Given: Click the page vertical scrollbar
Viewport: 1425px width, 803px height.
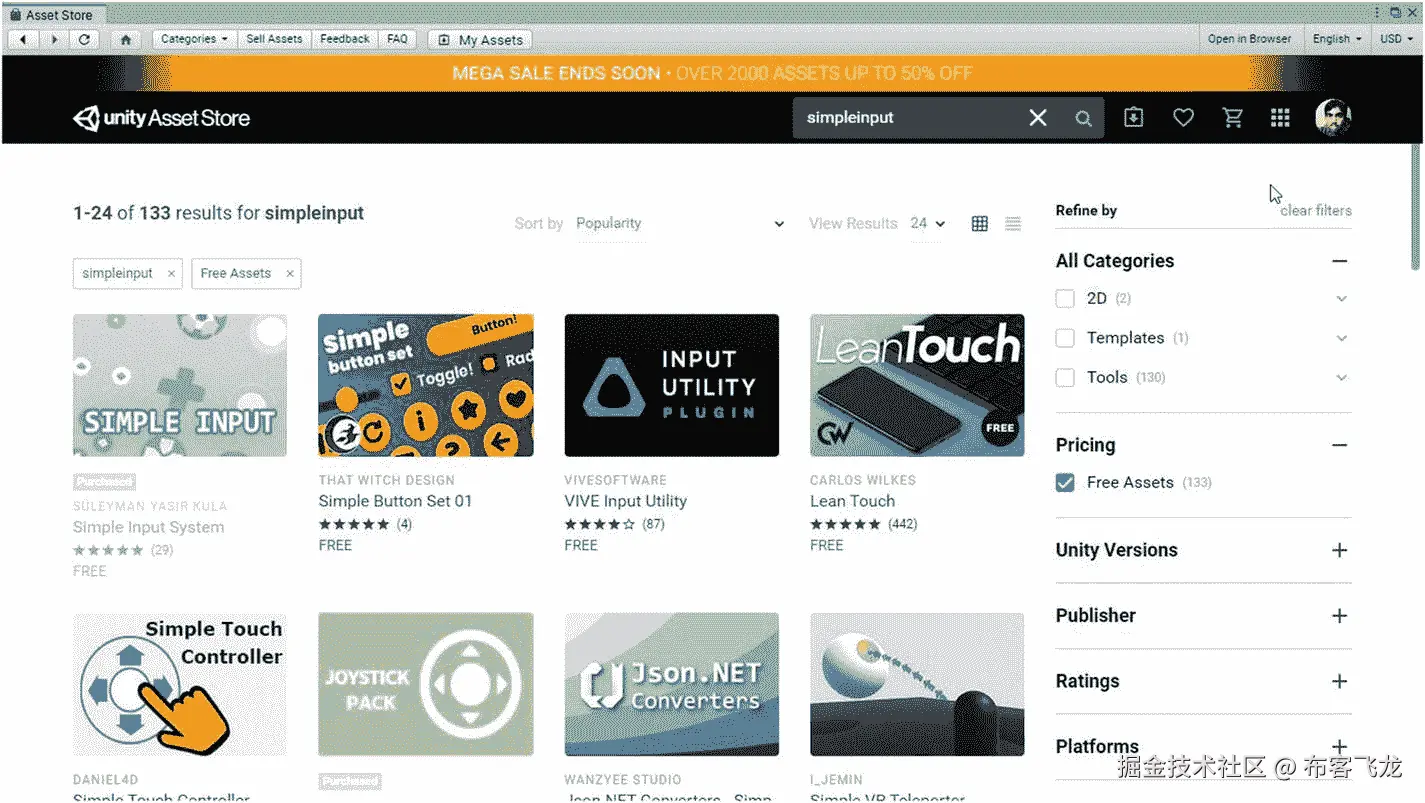Looking at the screenshot, I should pyautogui.click(x=1415, y=207).
